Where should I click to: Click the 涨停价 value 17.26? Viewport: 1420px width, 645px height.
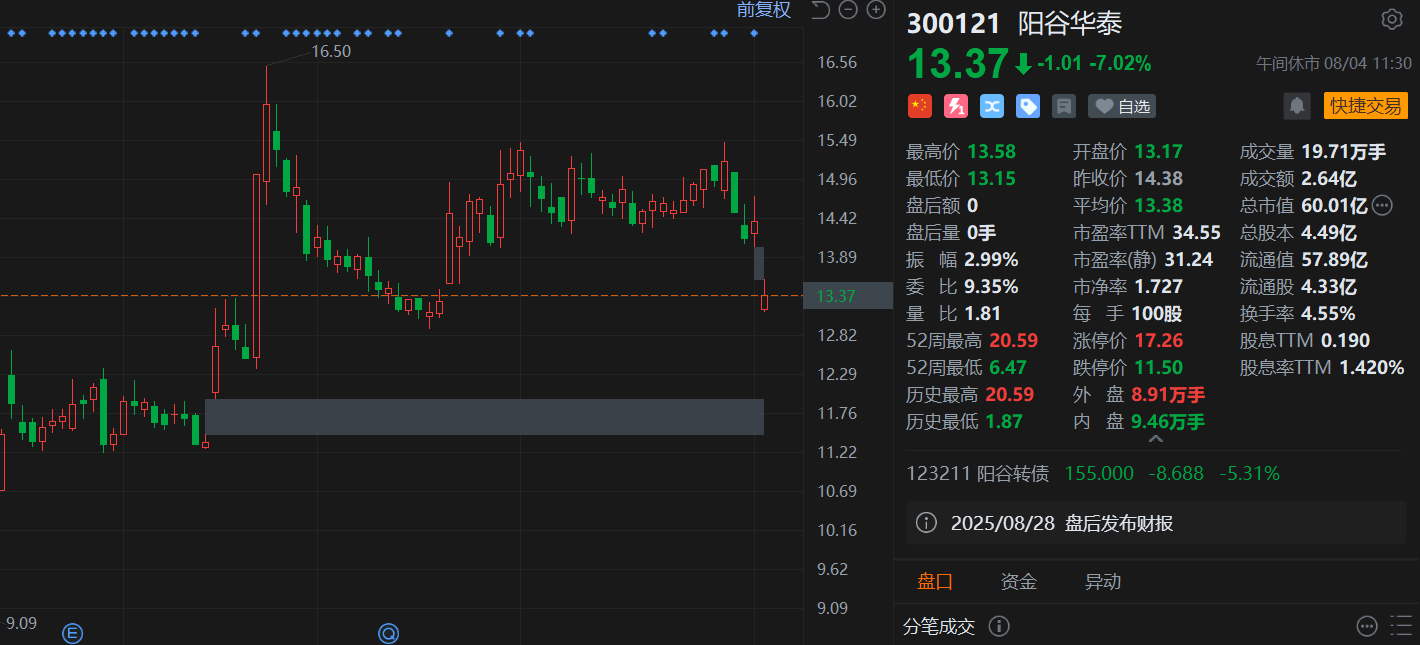pyautogui.click(x=1158, y=340)
